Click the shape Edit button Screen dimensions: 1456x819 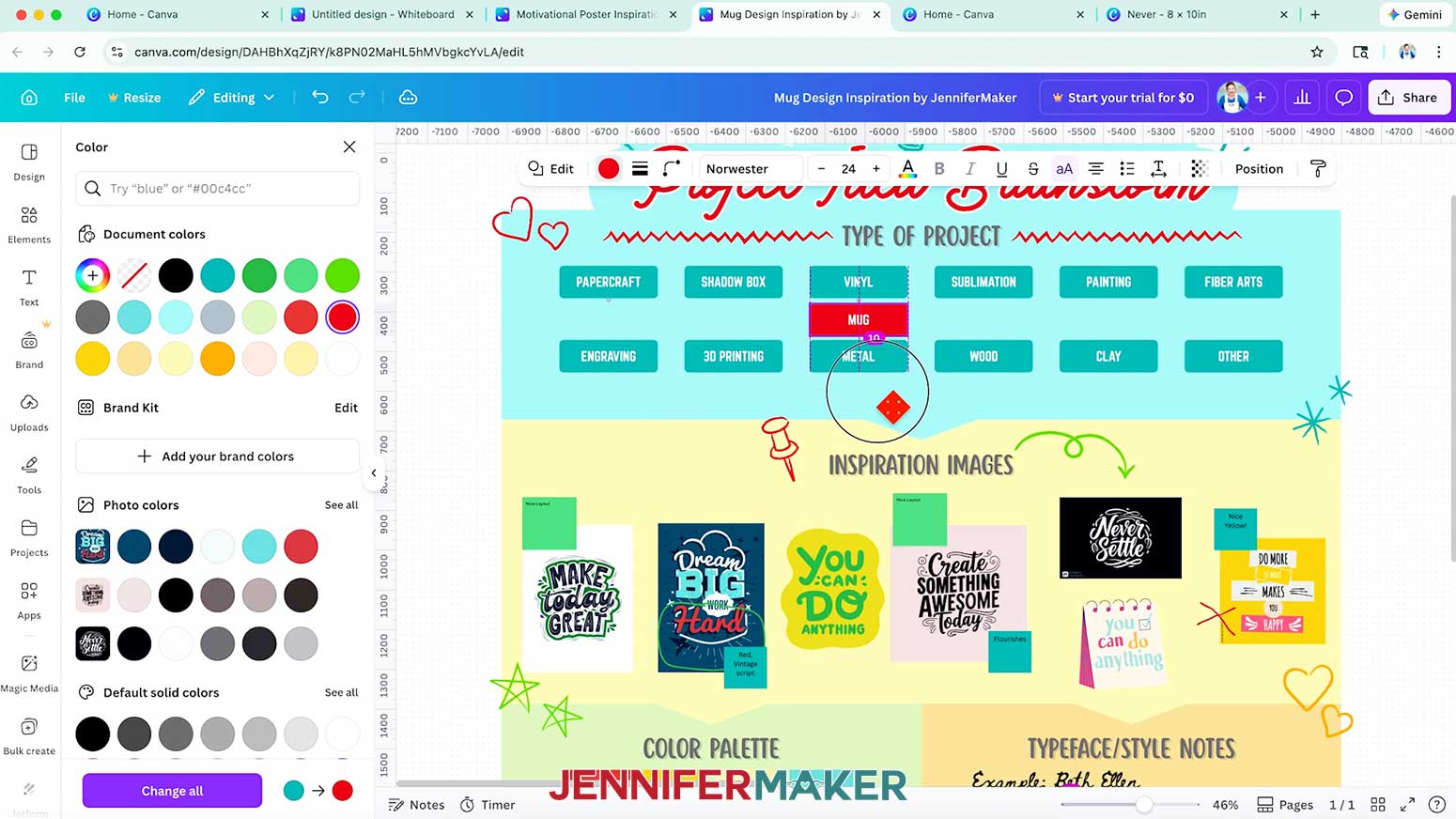(x=551, y=169)
